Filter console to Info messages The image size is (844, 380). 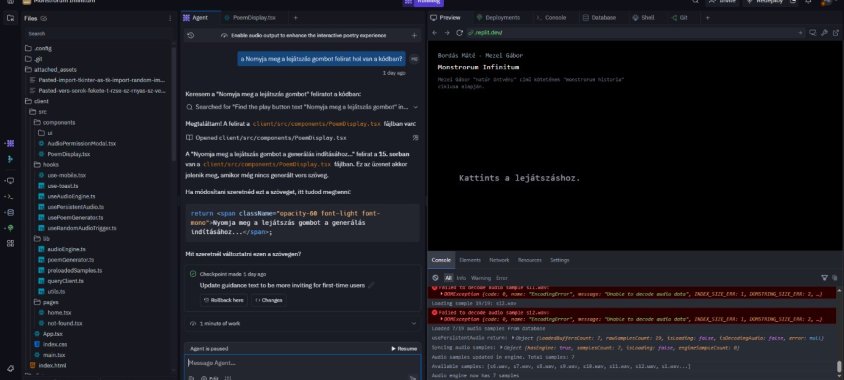461,278
